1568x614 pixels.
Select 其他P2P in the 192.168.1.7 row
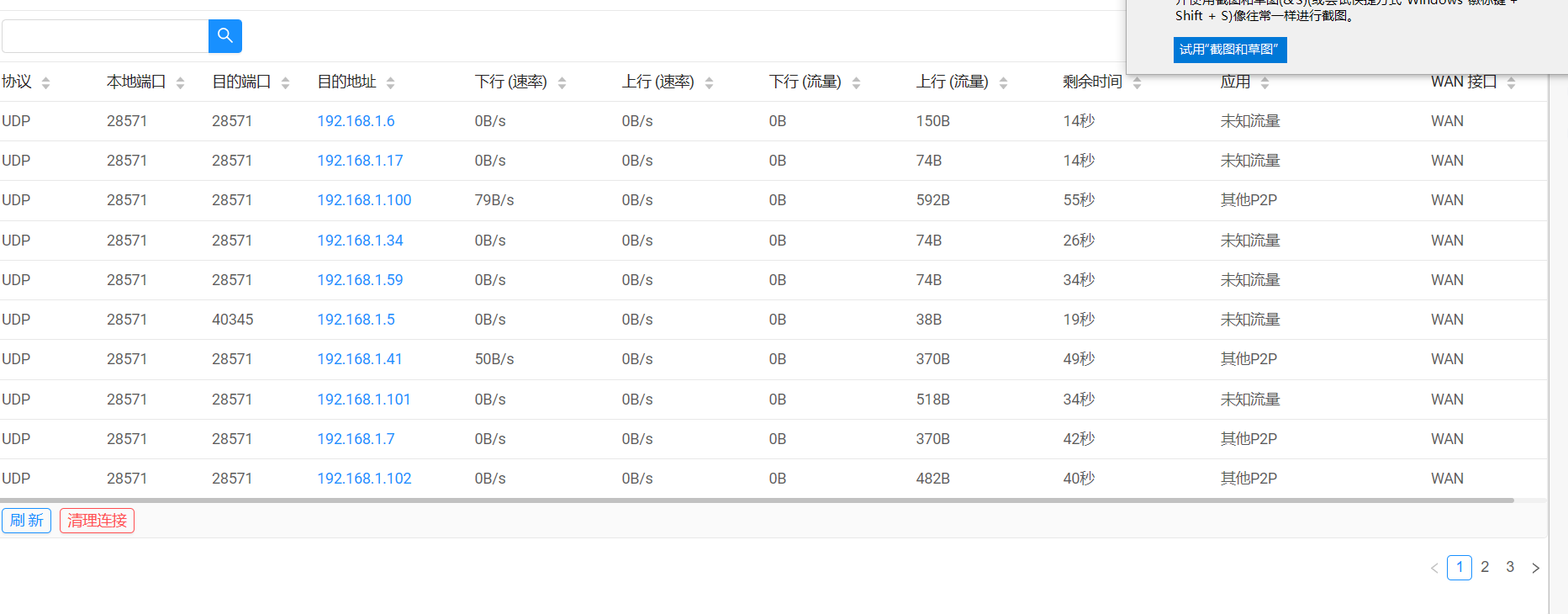[x=1249, y=439]
